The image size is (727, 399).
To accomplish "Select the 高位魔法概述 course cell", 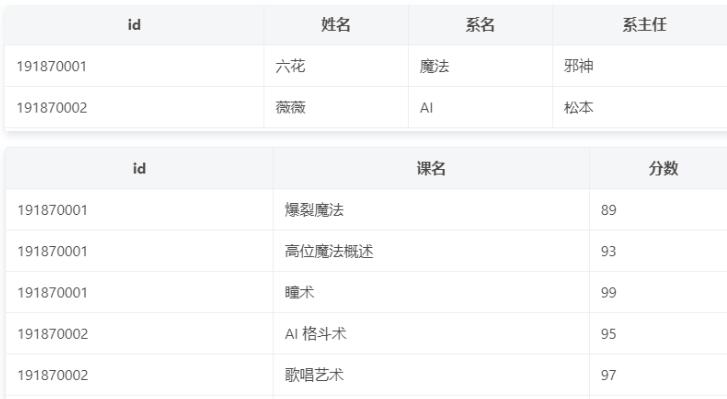I will (431, 251).
